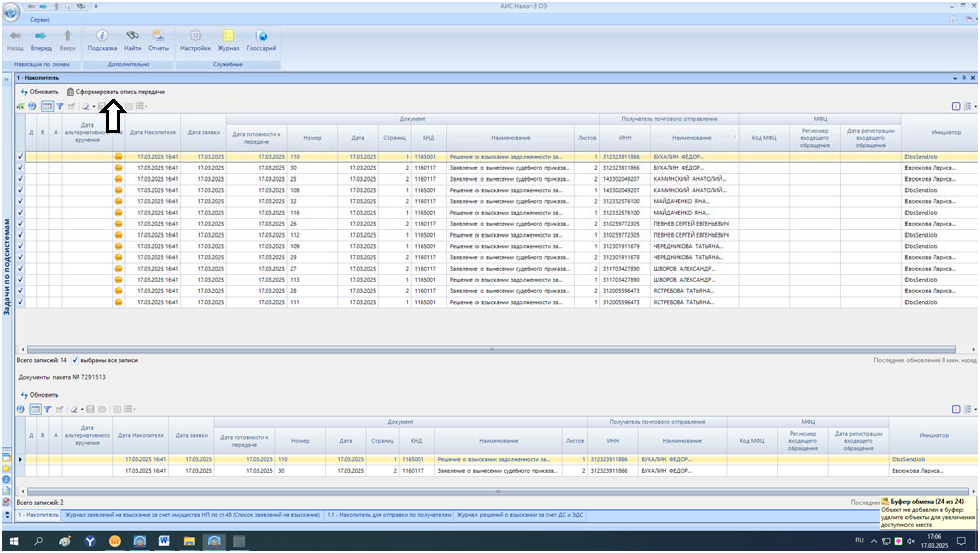The height and width of the screenshot is (553, 980).
Task: Open the Сервис menu
Action: click(41, 19)
